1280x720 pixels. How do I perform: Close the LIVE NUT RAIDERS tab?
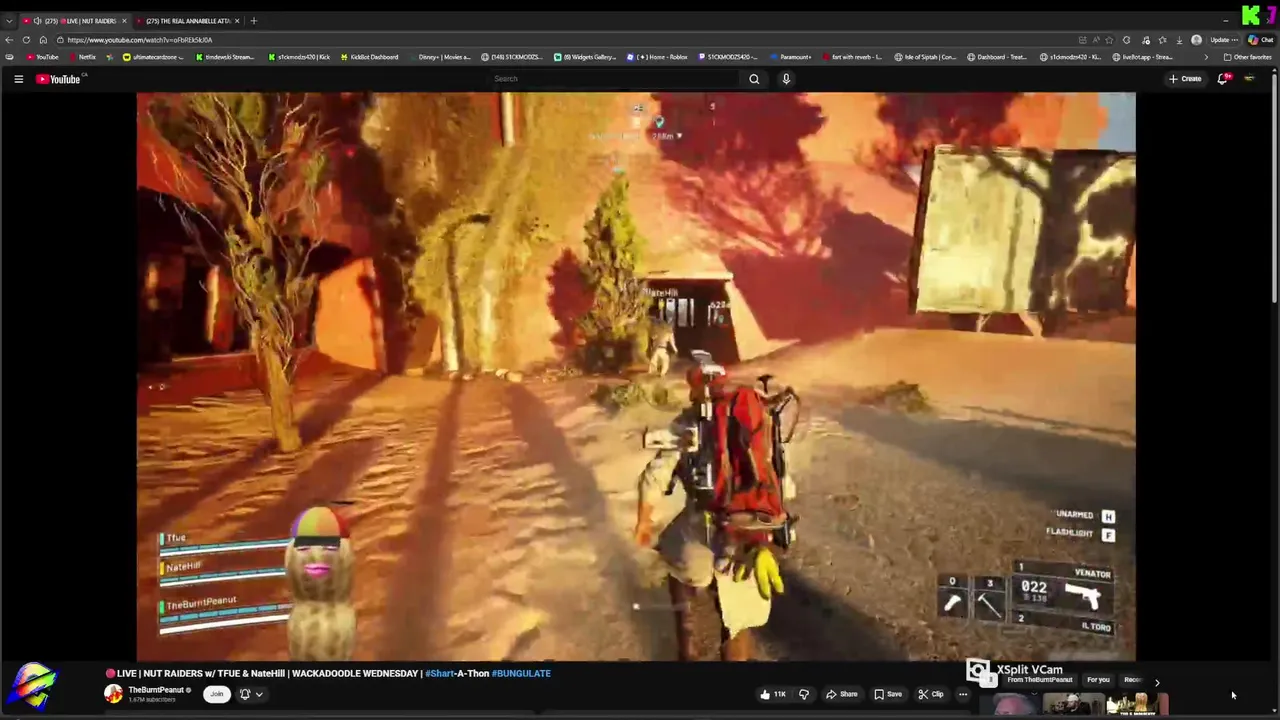point(125,21)
